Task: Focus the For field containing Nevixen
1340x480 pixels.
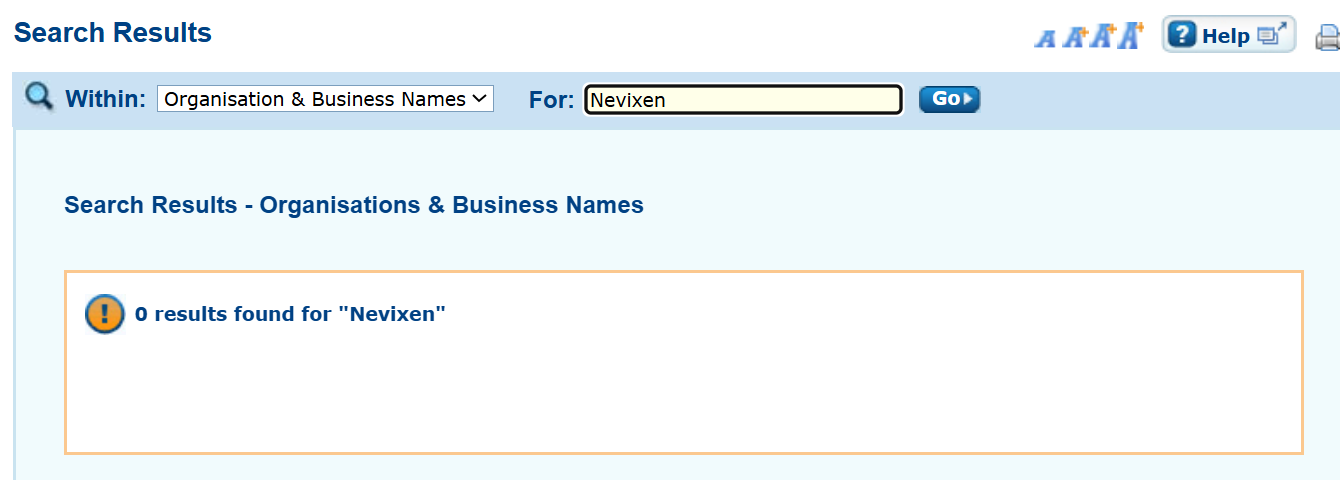Action: [743, 100]
